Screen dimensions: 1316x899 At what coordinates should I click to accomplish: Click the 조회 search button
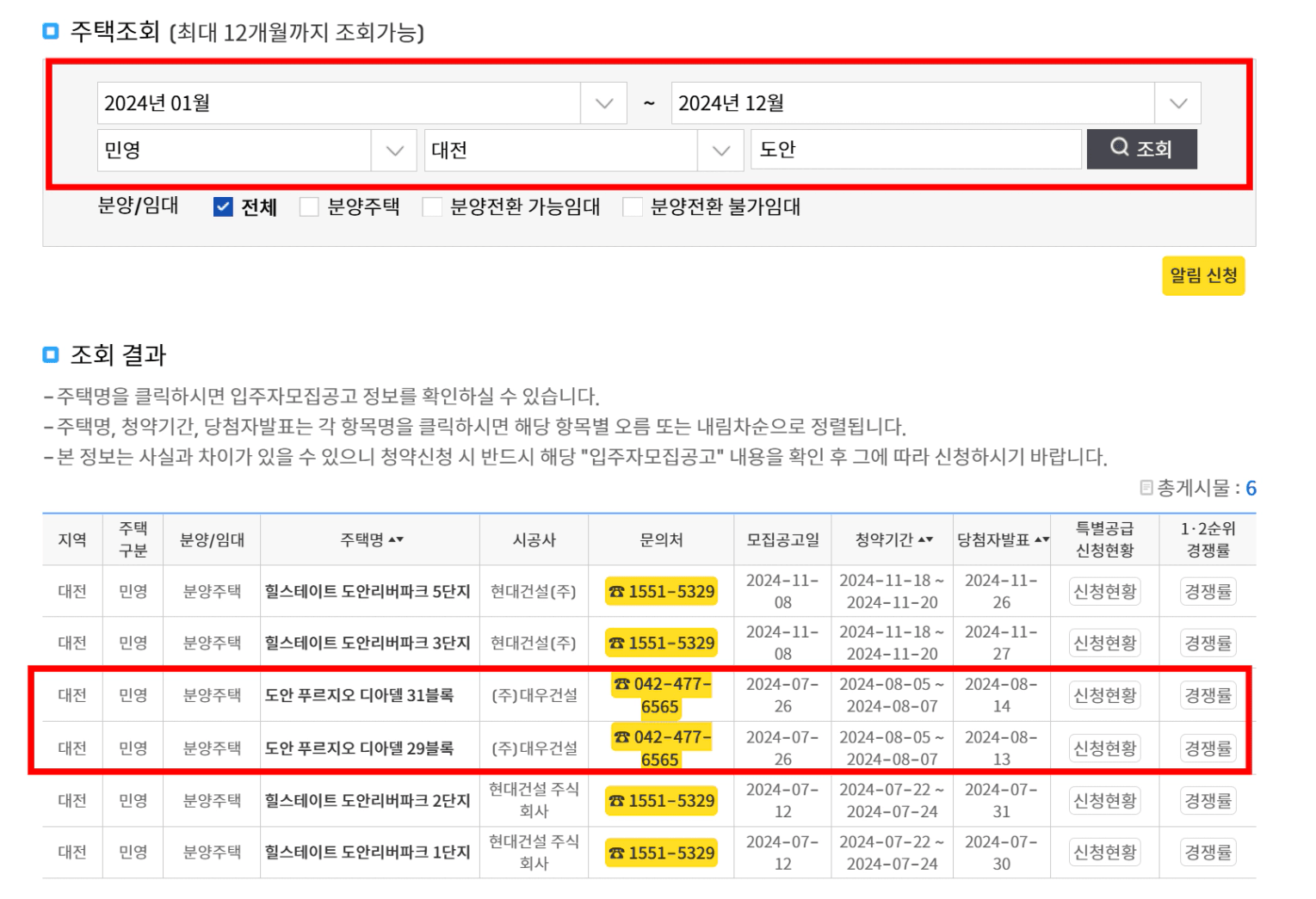click(1140, 149)
